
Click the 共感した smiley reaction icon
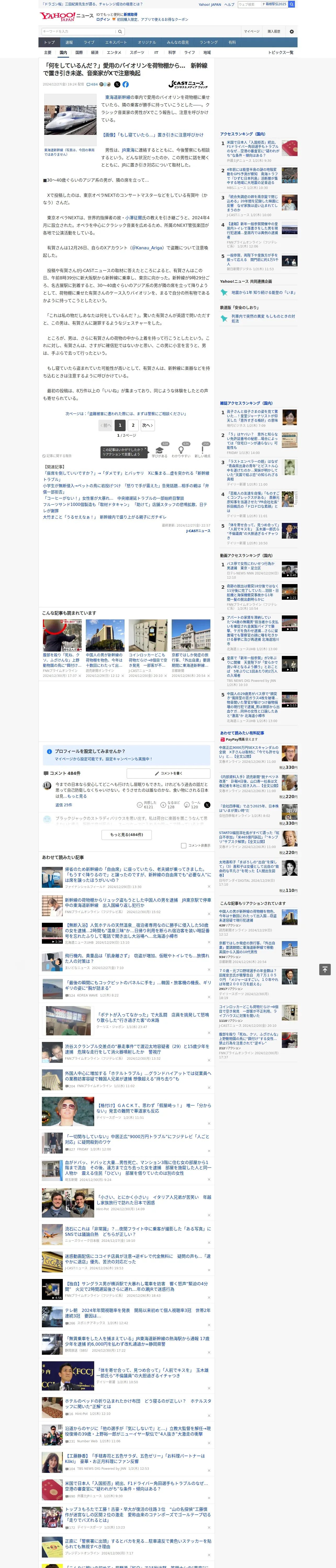pos(140,805)
